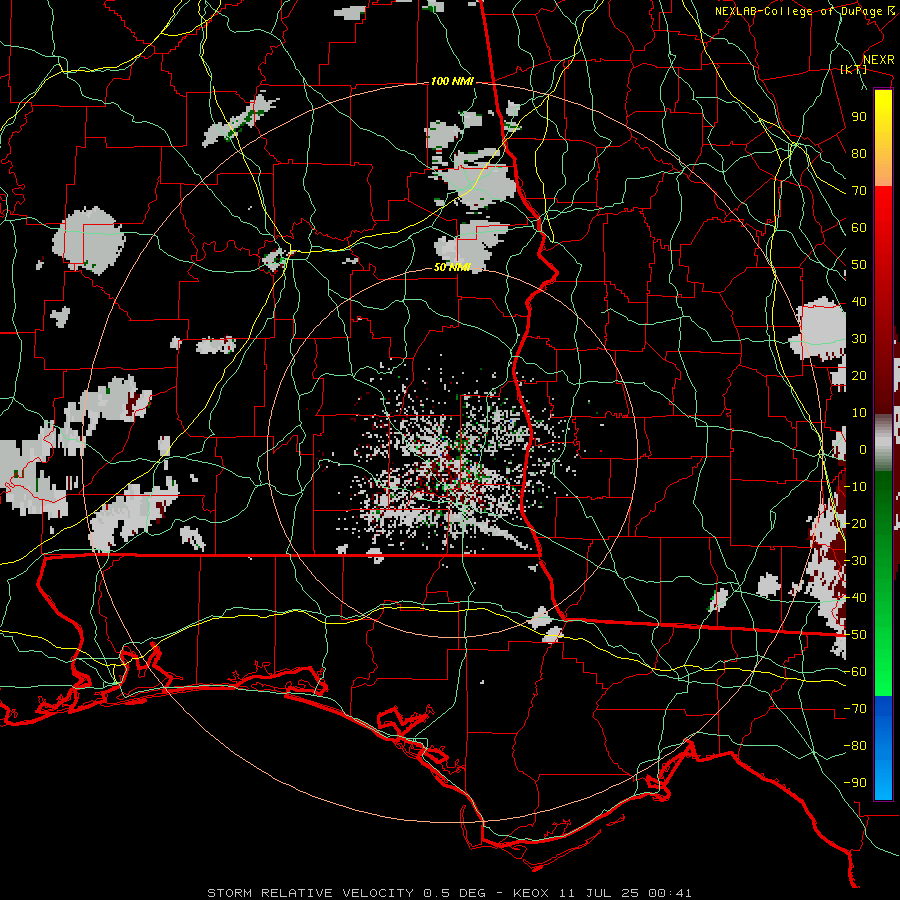900x900 pixels.
Task: Click the -60 knot value on the scale
Action: [x=855, y=672]
